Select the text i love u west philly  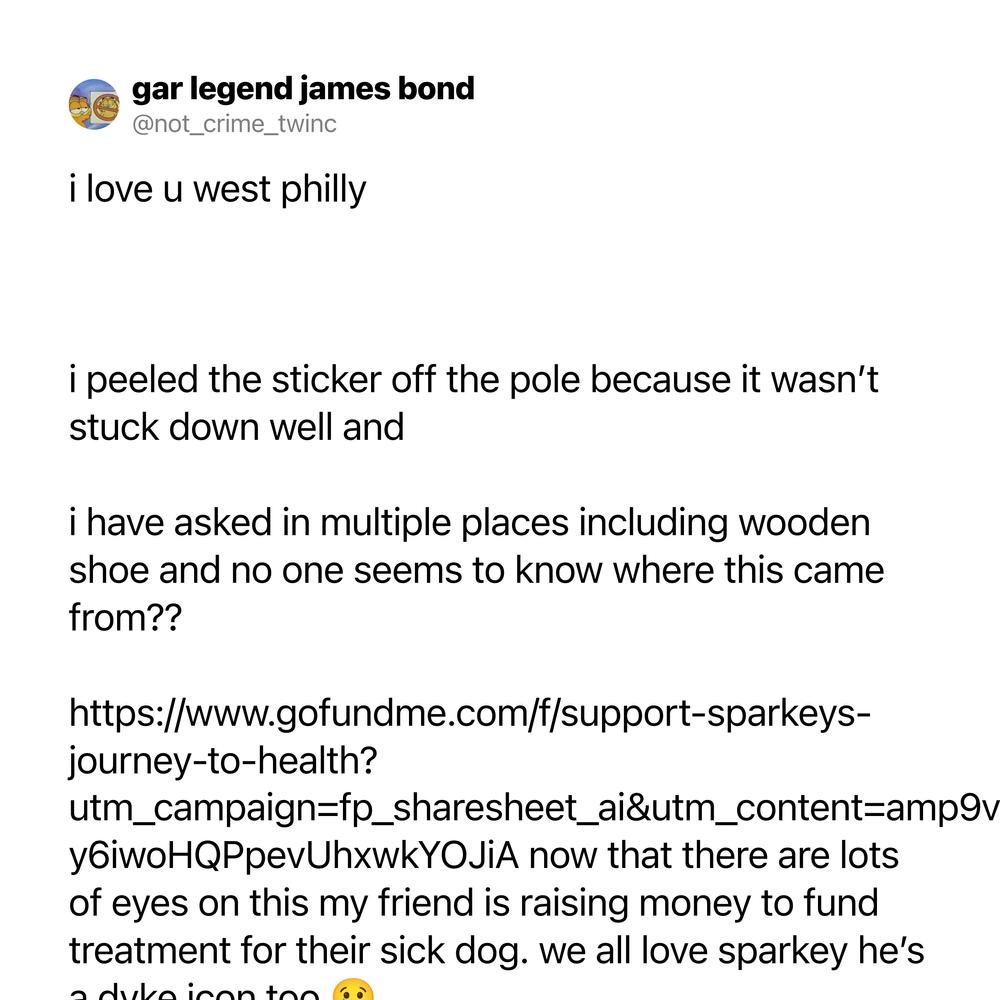pyautogui.click(x=217, y=190)
